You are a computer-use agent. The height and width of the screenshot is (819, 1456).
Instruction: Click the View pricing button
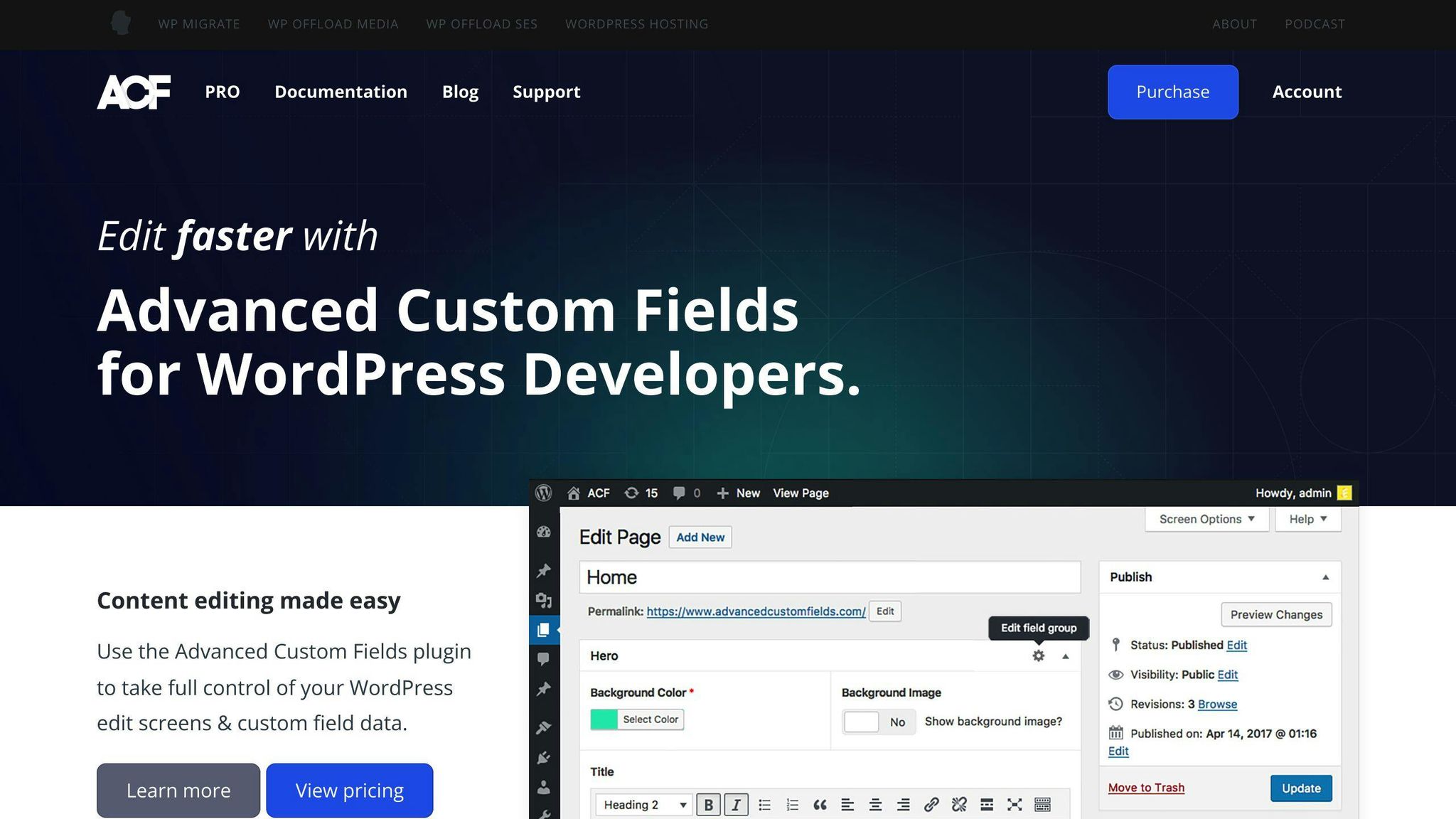(x=350, y=791)
